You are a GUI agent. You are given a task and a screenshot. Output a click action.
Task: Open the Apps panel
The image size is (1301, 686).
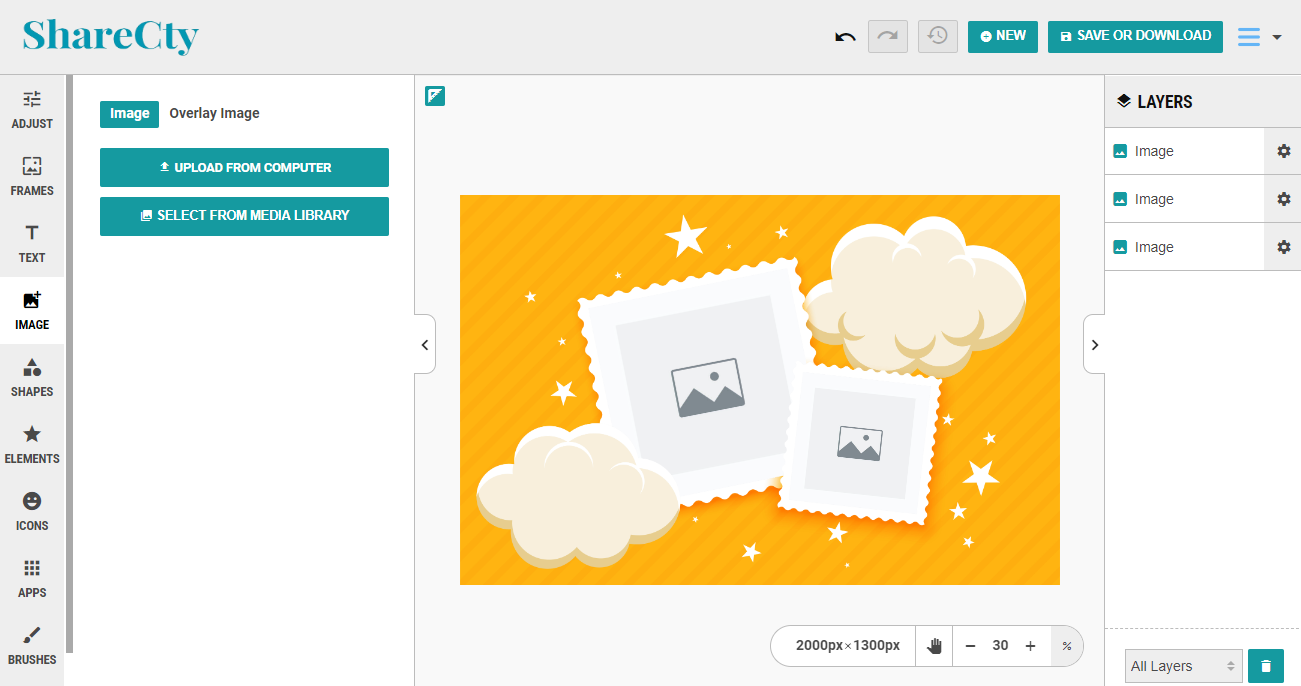32,578
